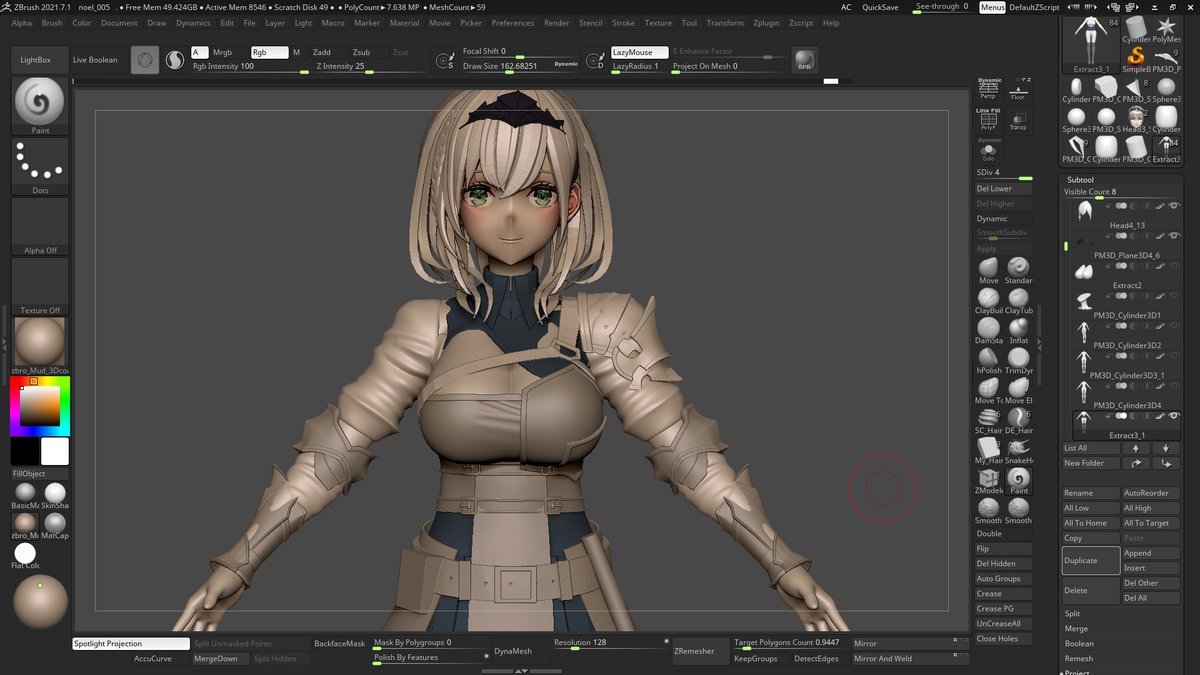Pick the SnakeHook brush
1200x675 pixels.
[x=1018, y=450]
